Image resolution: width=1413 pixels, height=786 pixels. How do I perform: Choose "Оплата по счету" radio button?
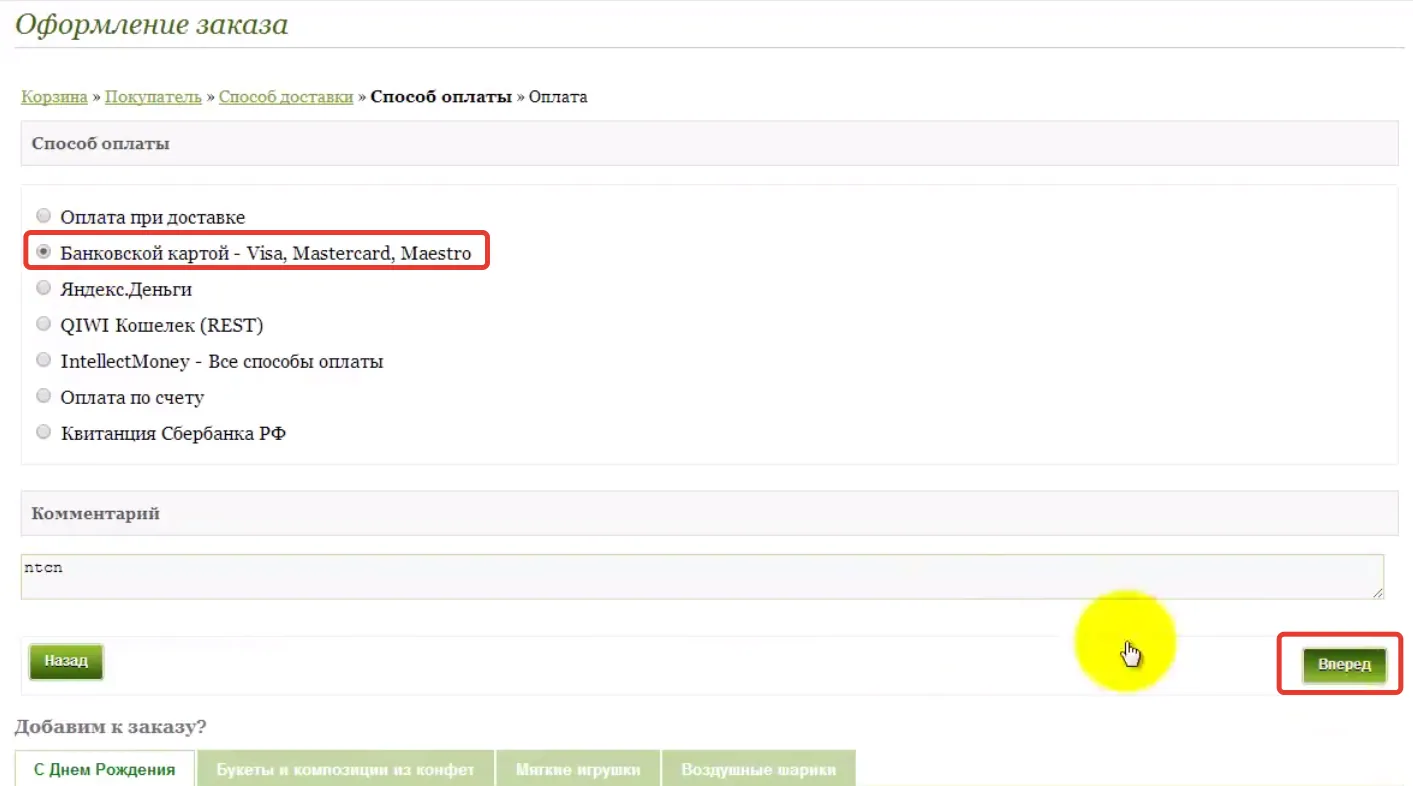click(43, 396)
